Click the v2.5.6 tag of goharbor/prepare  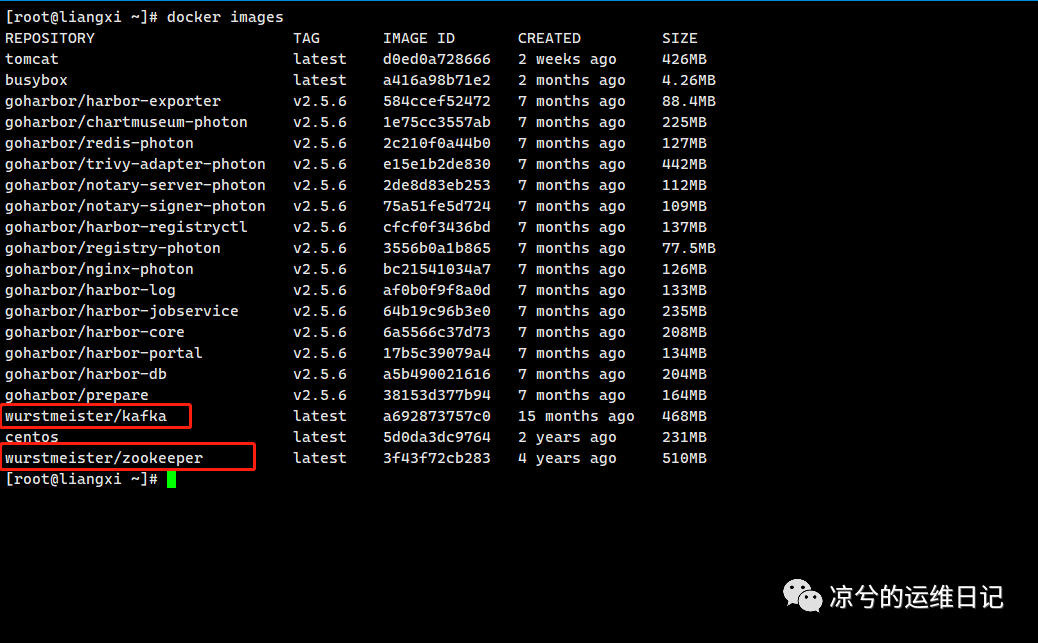coord(320,395)
